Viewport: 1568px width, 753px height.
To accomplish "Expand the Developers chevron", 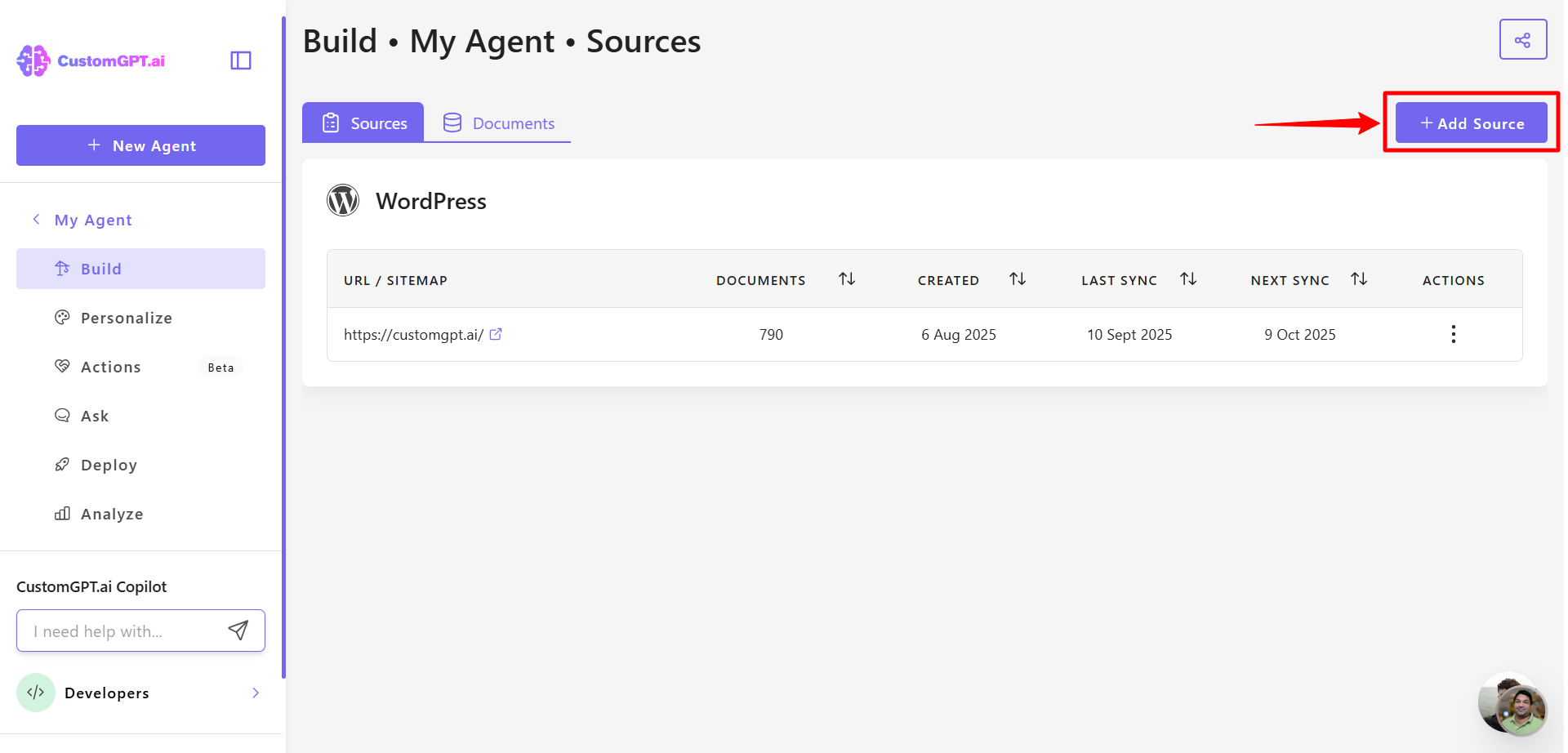I will pyautogui.click(x=256, y=693).
